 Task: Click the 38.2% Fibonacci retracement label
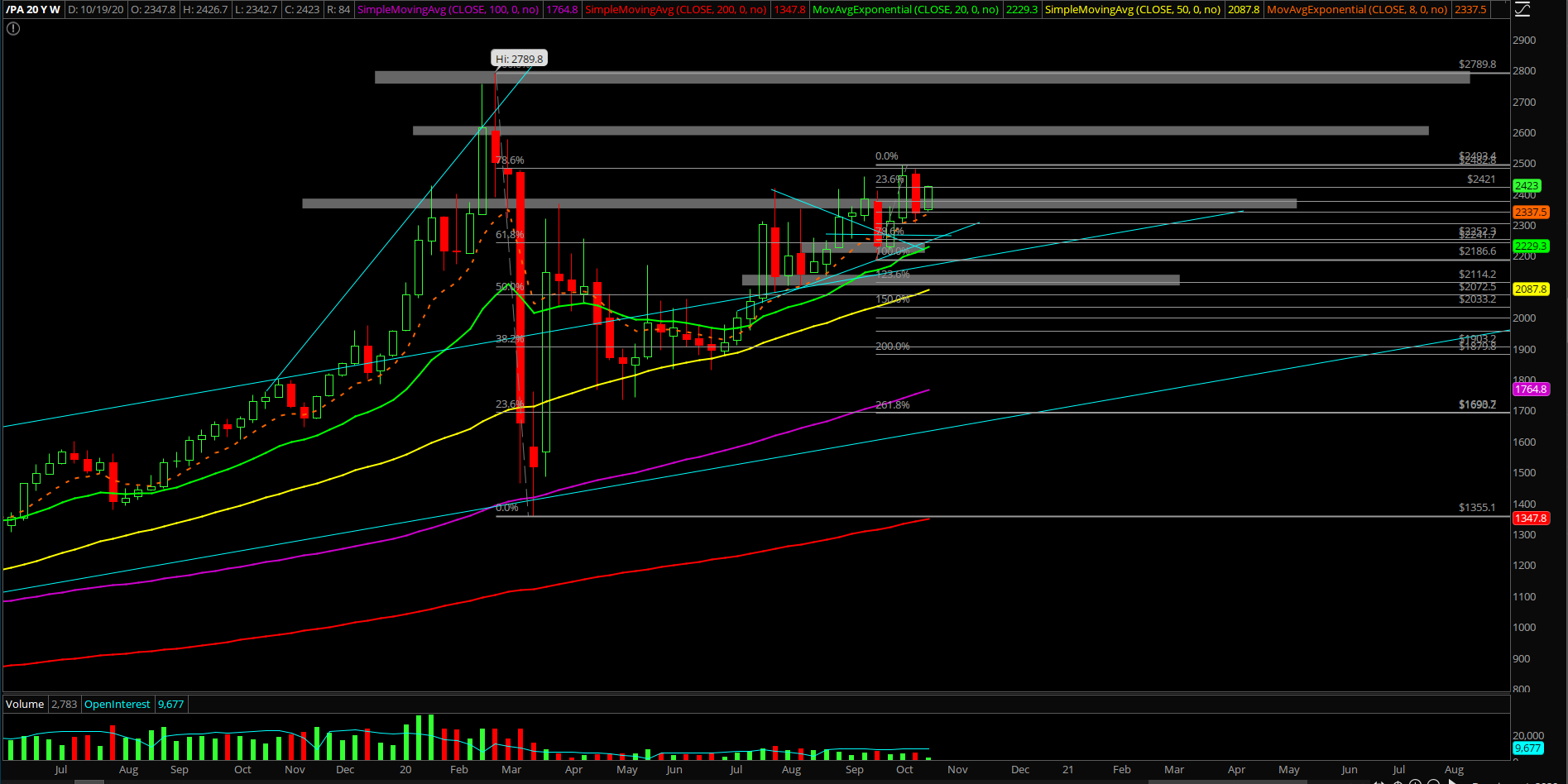[510, 339]
